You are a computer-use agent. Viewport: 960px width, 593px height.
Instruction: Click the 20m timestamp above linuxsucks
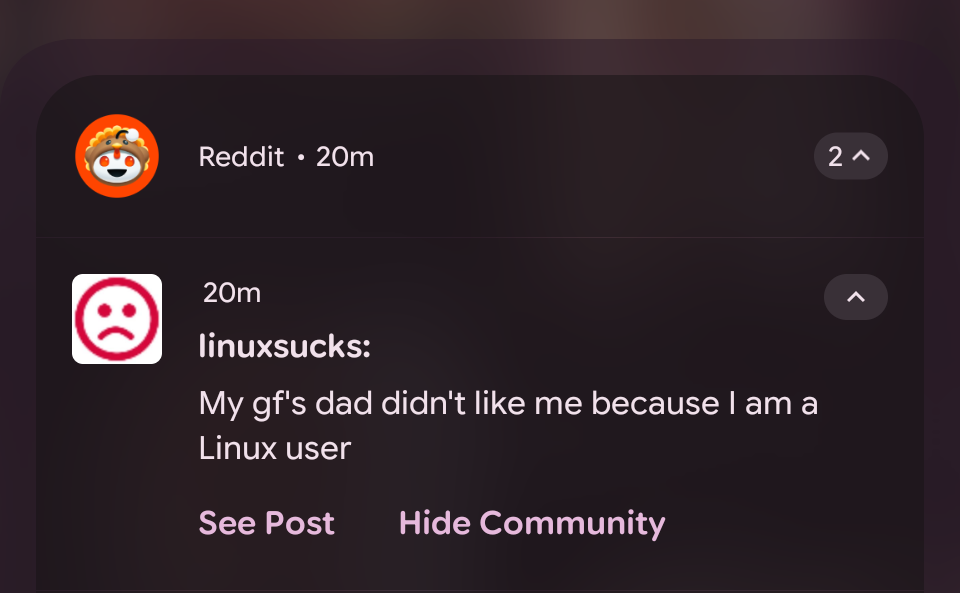point(232,293)
